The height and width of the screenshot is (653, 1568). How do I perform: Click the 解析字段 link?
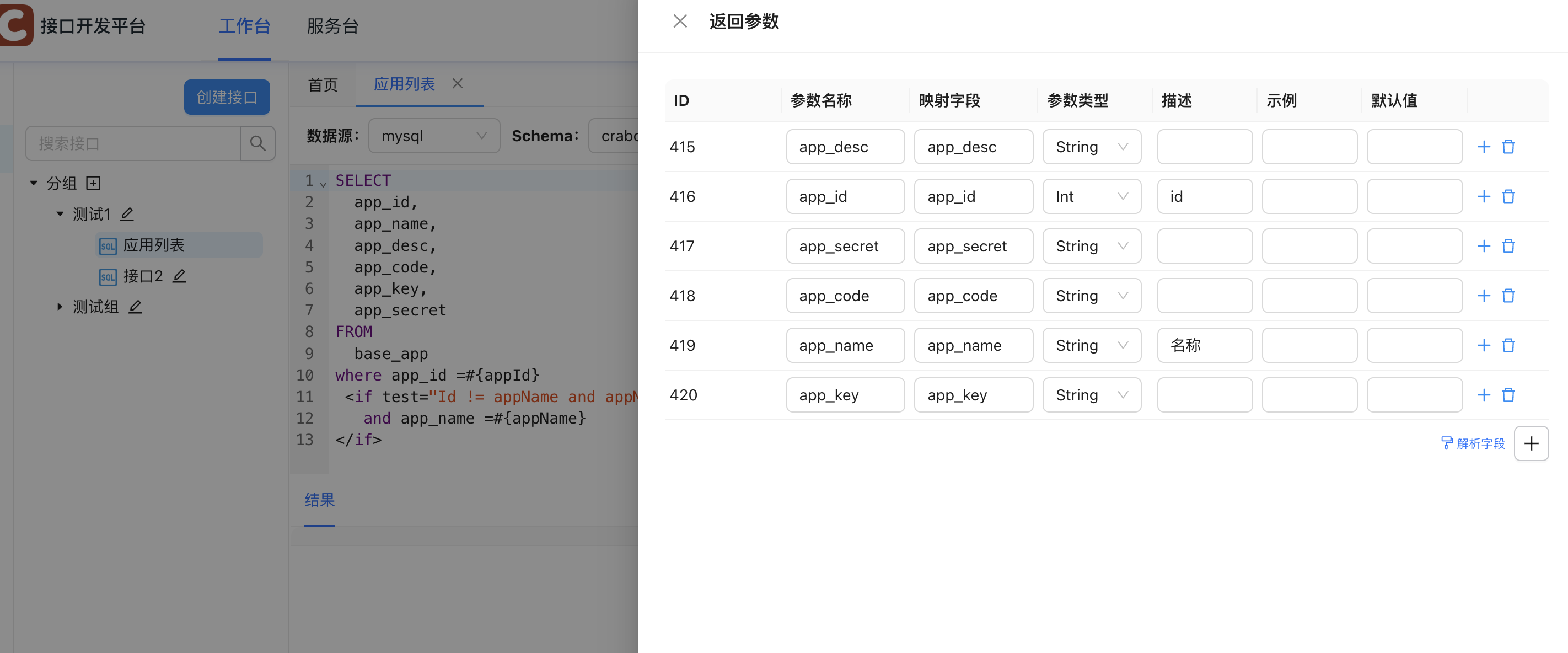coord(1473,443)
